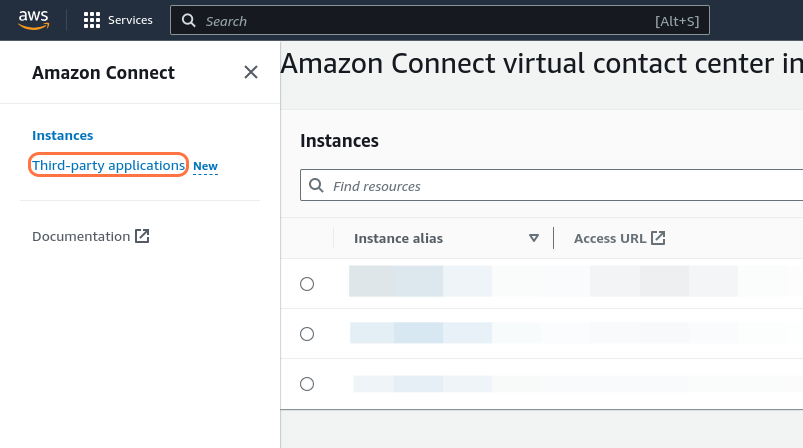Close the Amazon Connect sidebar panel
This screenshot has height=448, width=803.
pyautogui.click(x=251, y=72)
